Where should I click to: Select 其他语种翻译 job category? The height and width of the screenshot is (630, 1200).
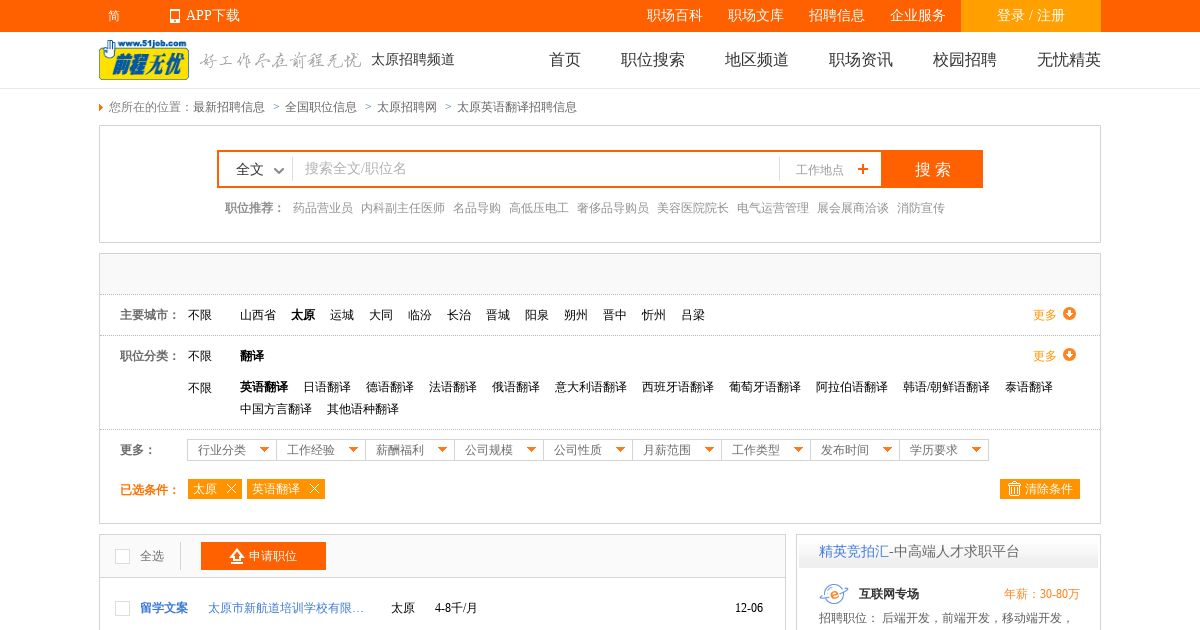click(363, 409)
